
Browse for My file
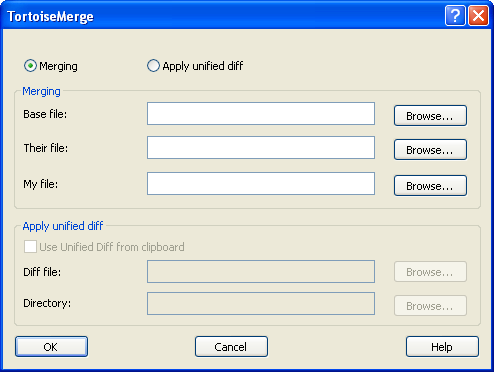(x=430, y=186)
